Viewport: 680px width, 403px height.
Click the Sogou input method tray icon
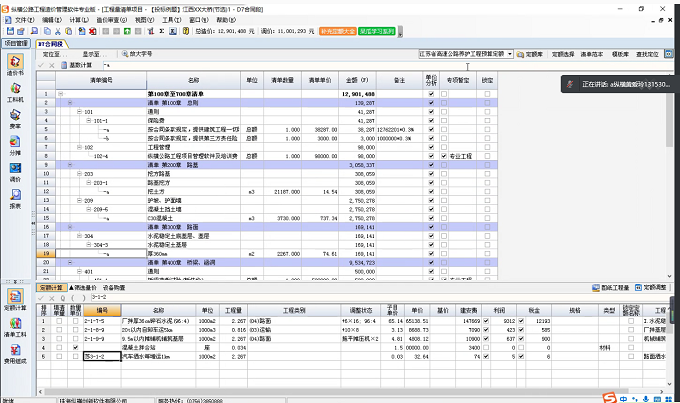tap(610, 398)
